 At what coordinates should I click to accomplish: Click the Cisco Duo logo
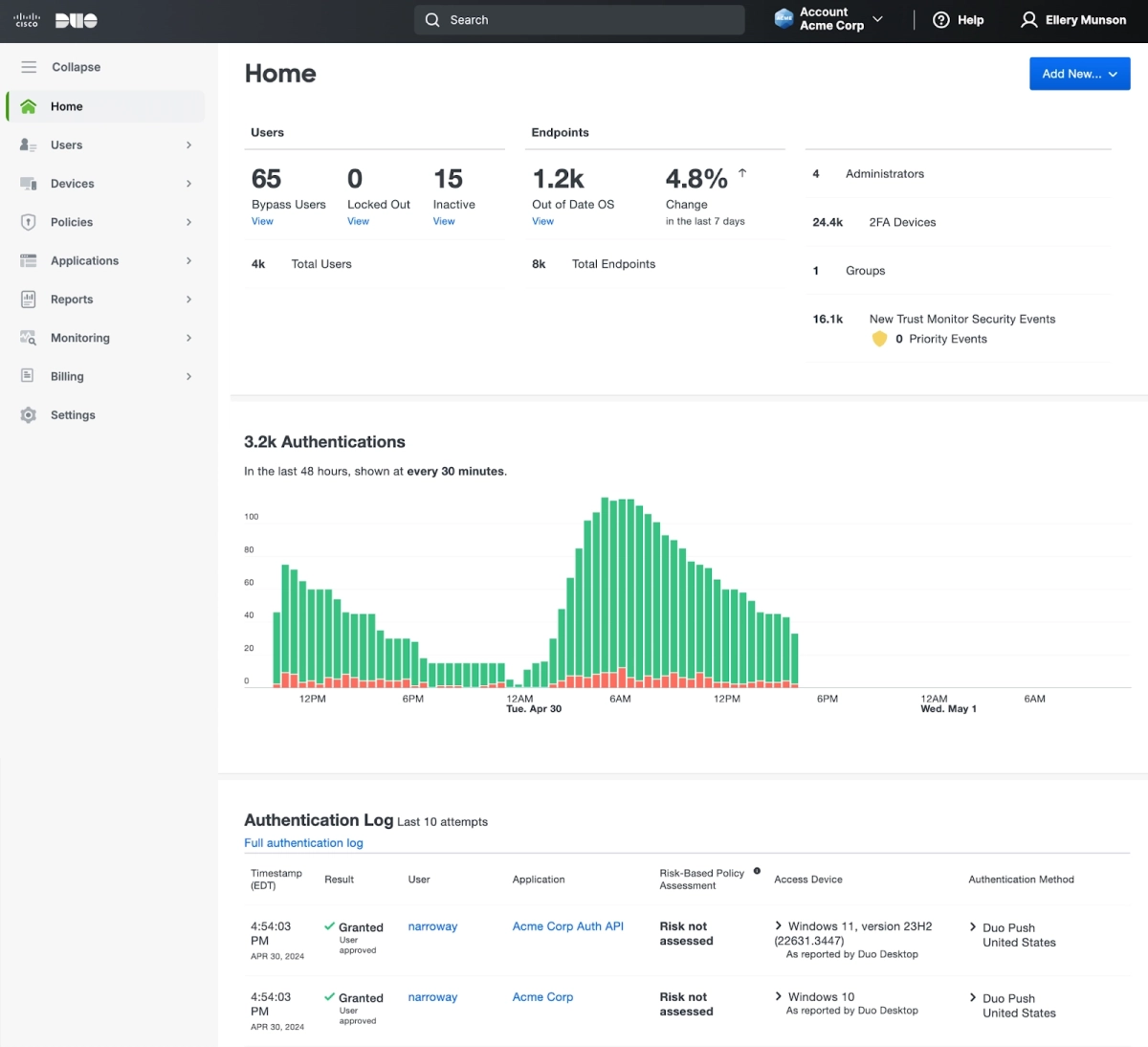point(55,20)
